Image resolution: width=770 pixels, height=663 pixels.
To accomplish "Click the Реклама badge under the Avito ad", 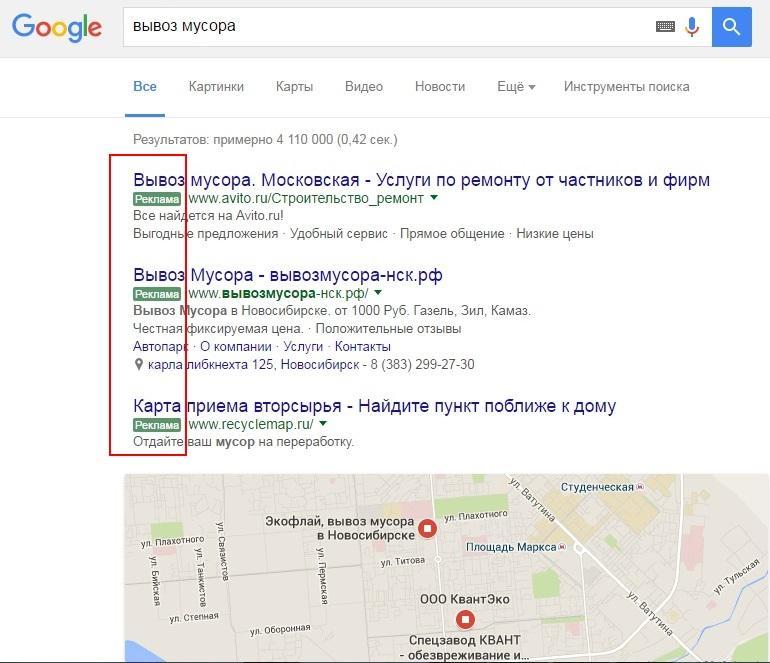I will 157,199.
